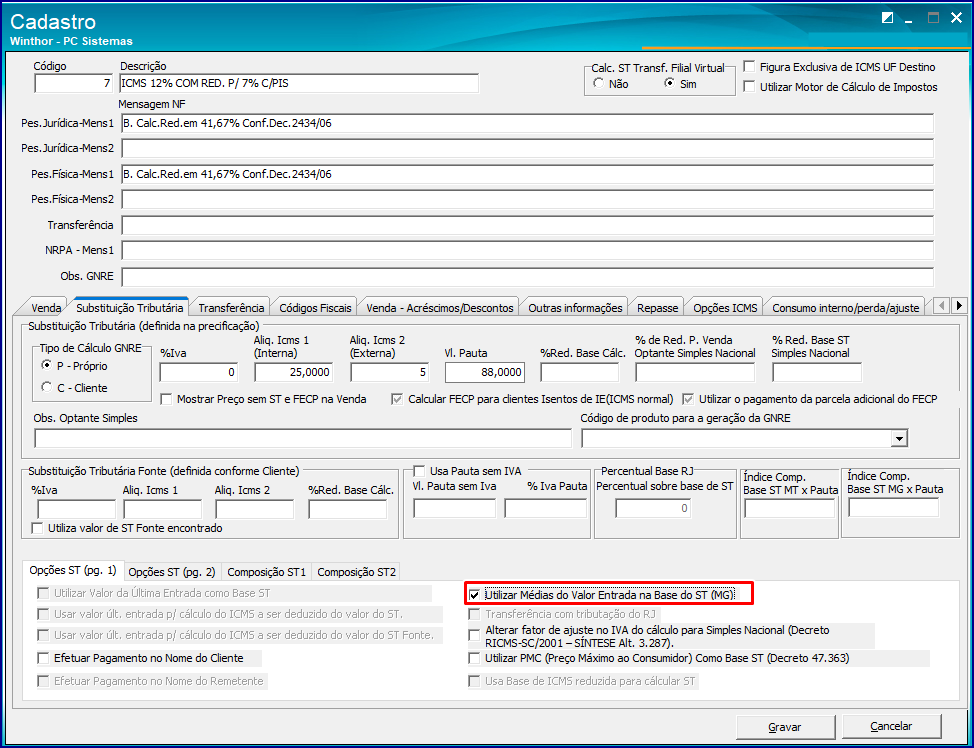
Task: Select Sim for Calc. ST Transf. Filial Virtual
Action: (x=669, y=83)
